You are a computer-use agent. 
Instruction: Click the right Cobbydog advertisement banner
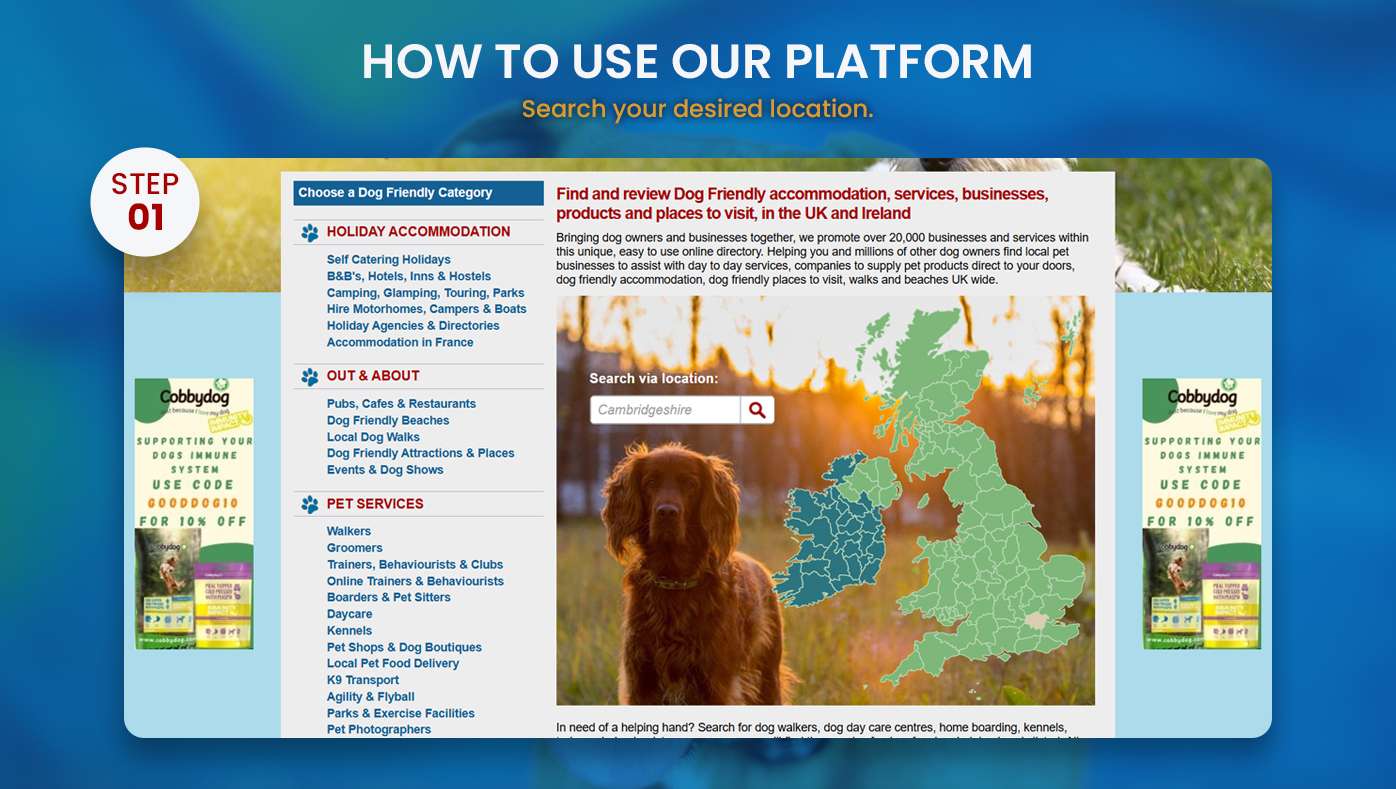pyautogui.click(x=1202, y=514)
